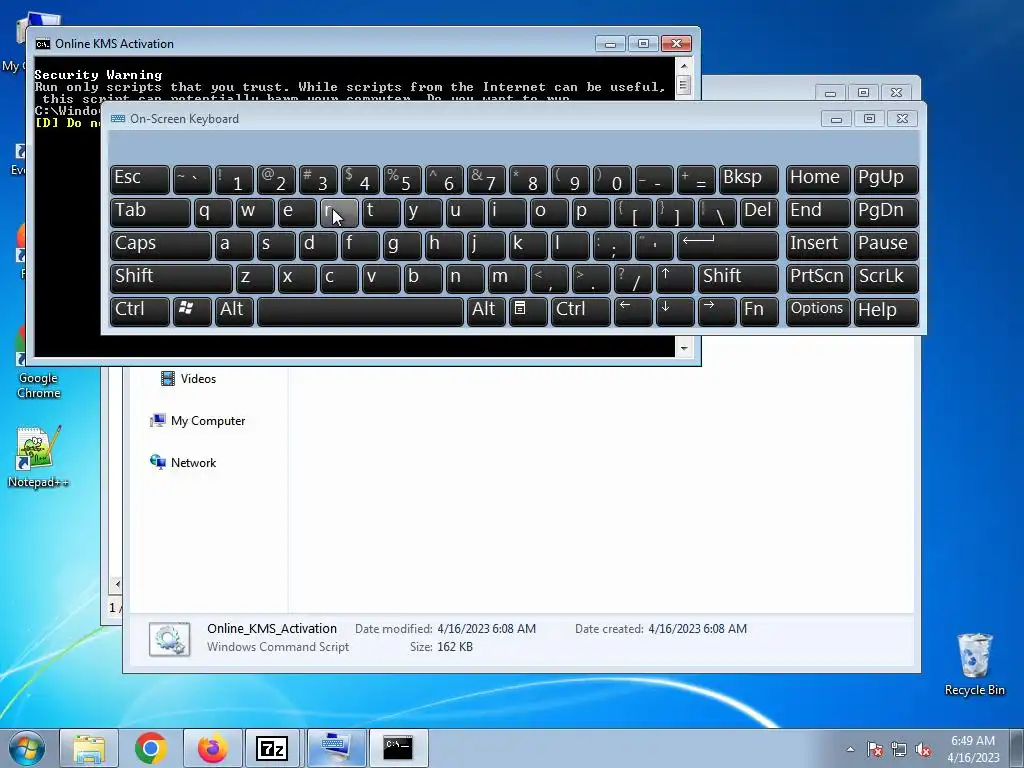
Task: Open Notepad++ desktop shortcut
Action: tap(38, 457)
